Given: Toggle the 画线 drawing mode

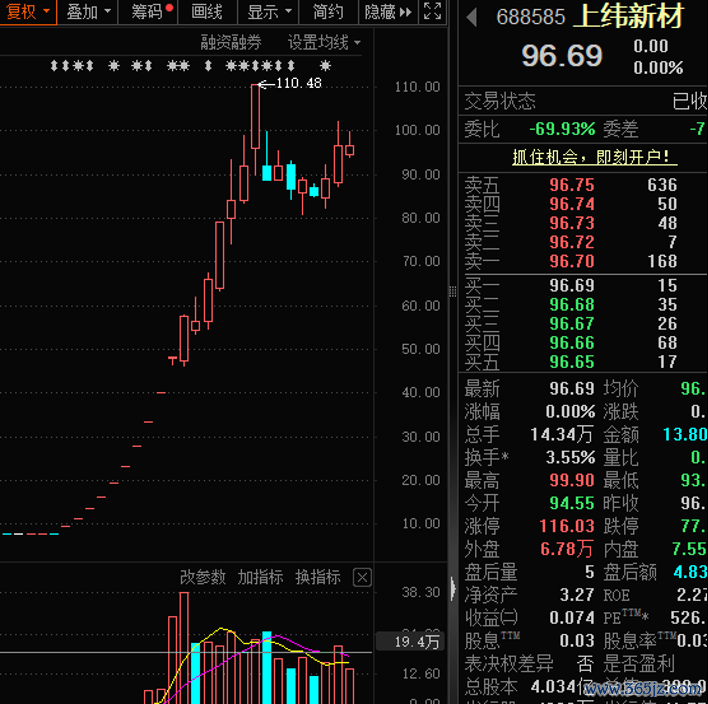Looking at the screenshot, I should click(x=207, y=12).
